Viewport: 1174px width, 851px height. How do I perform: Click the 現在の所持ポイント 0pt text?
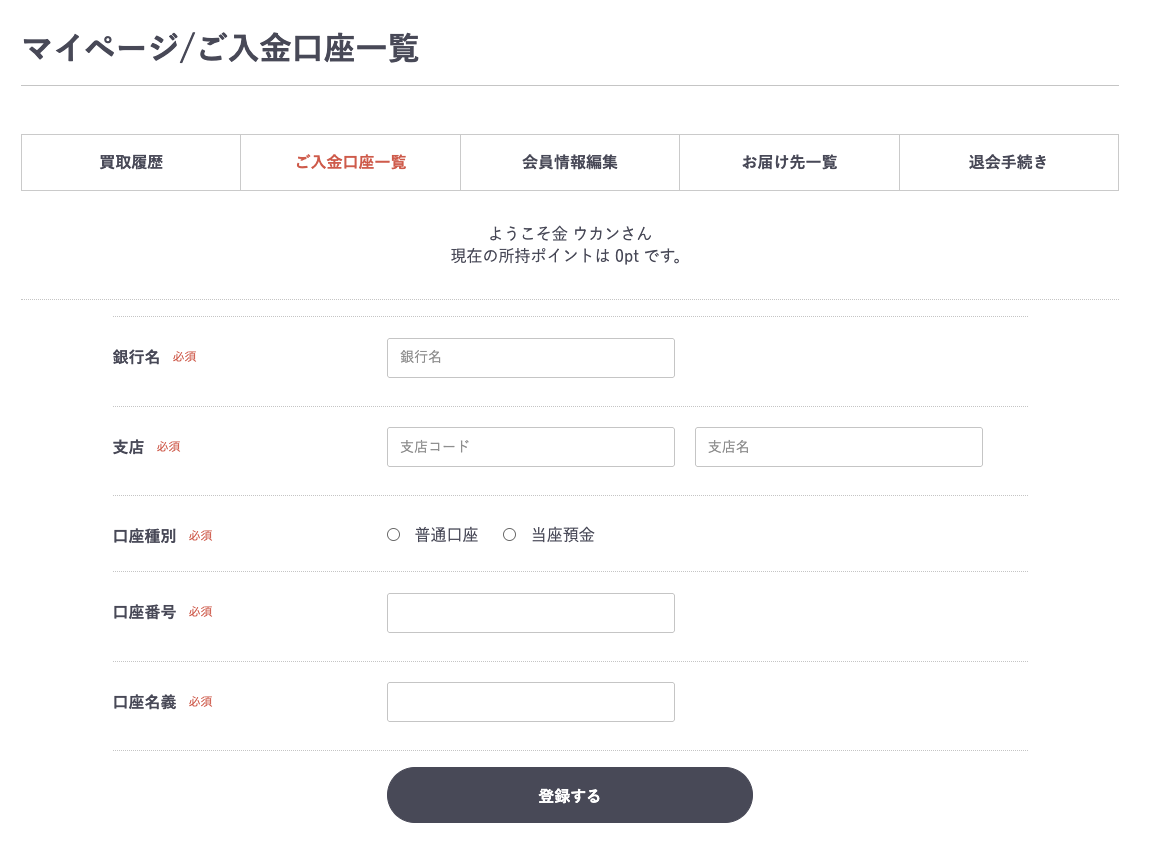pos(567,256)
